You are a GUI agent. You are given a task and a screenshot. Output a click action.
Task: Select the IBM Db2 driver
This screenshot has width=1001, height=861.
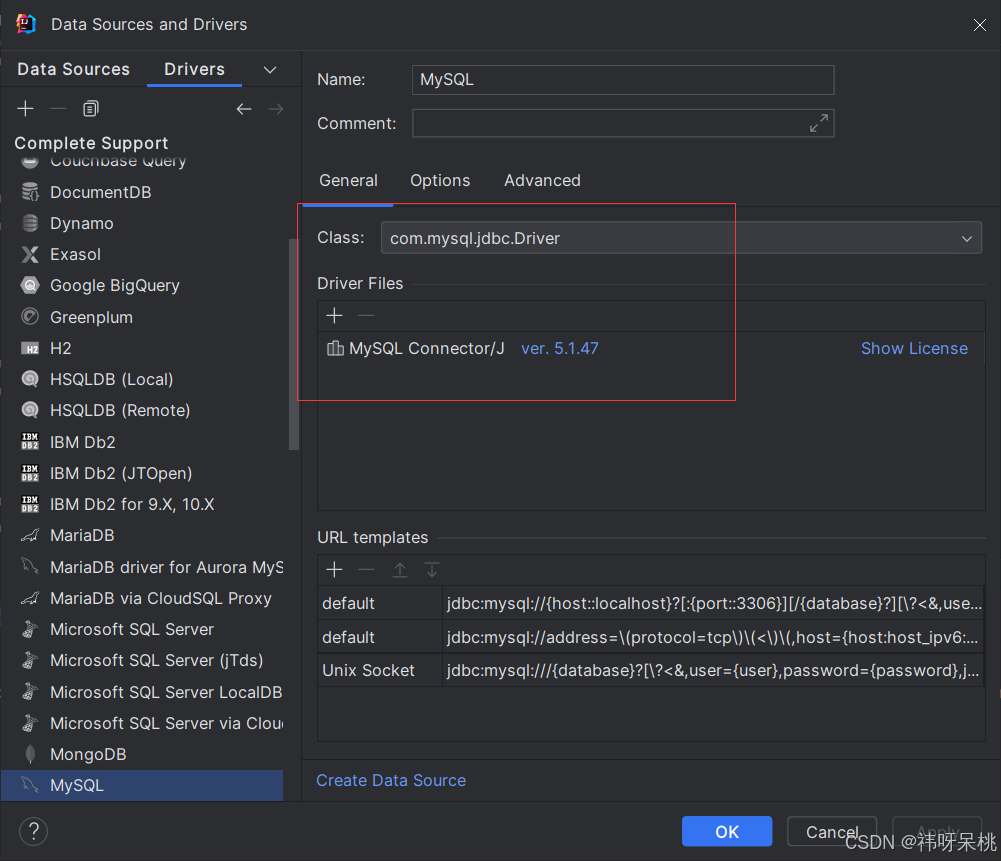[x=142, y=442]
